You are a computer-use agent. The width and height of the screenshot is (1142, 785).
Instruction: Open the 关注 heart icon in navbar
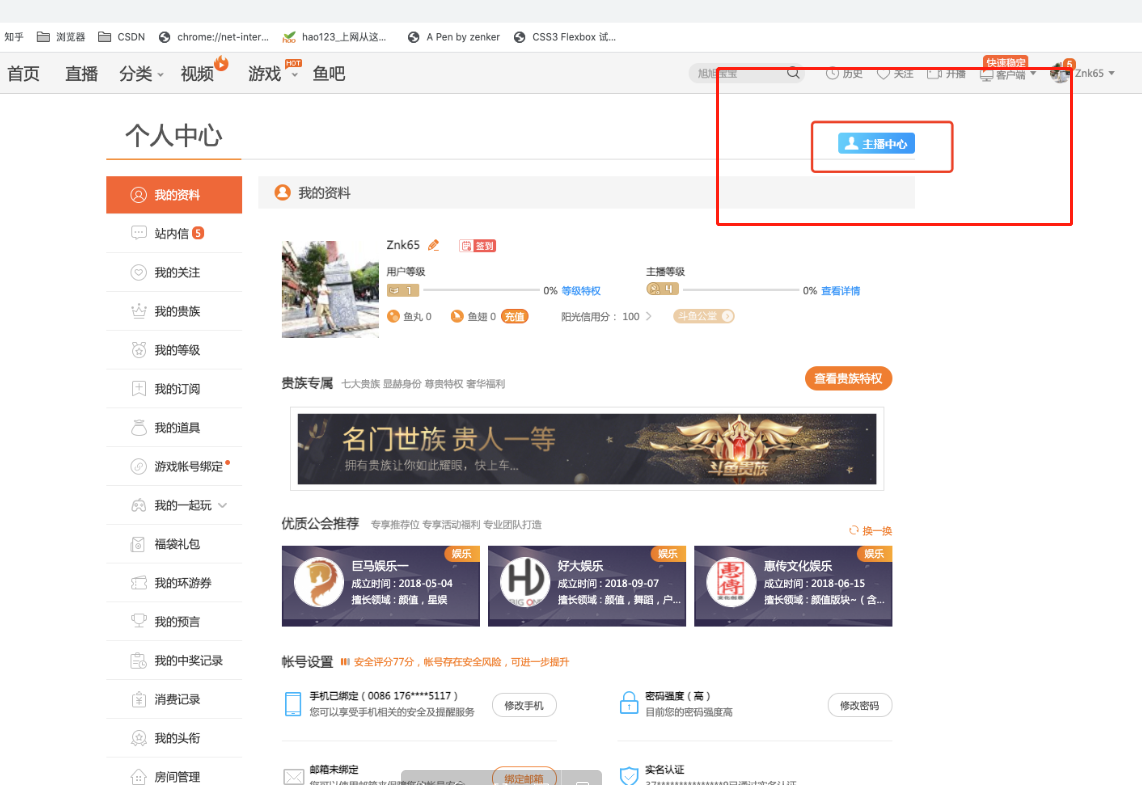click(883, 74)
